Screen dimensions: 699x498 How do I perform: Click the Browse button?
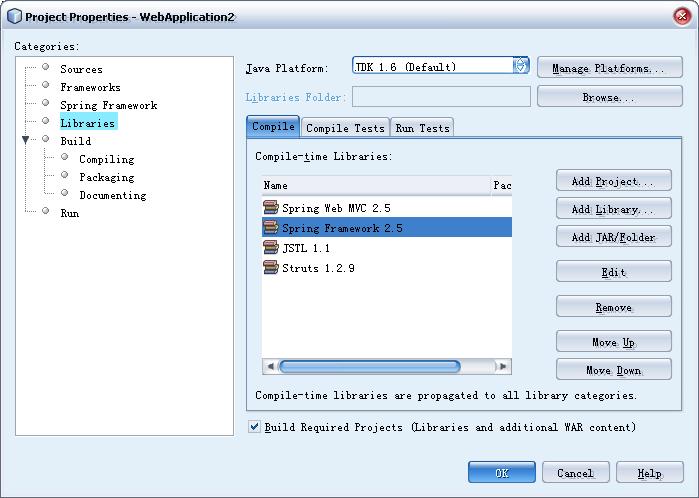609,96
